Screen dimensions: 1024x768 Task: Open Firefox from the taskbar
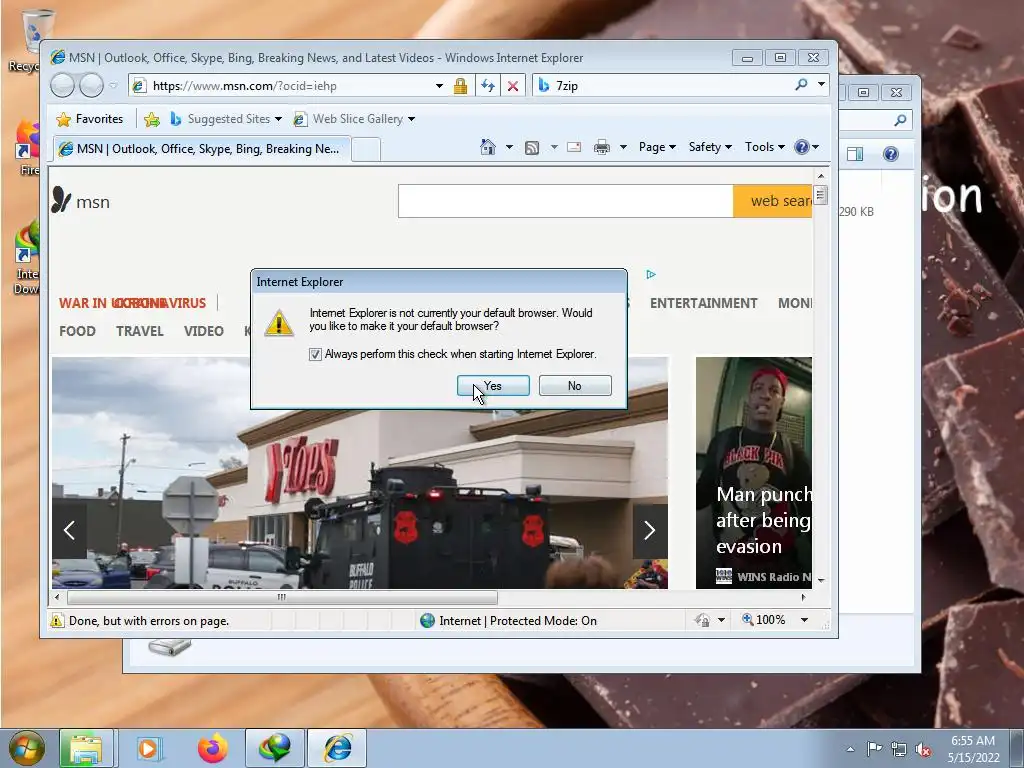click(213, 748)
